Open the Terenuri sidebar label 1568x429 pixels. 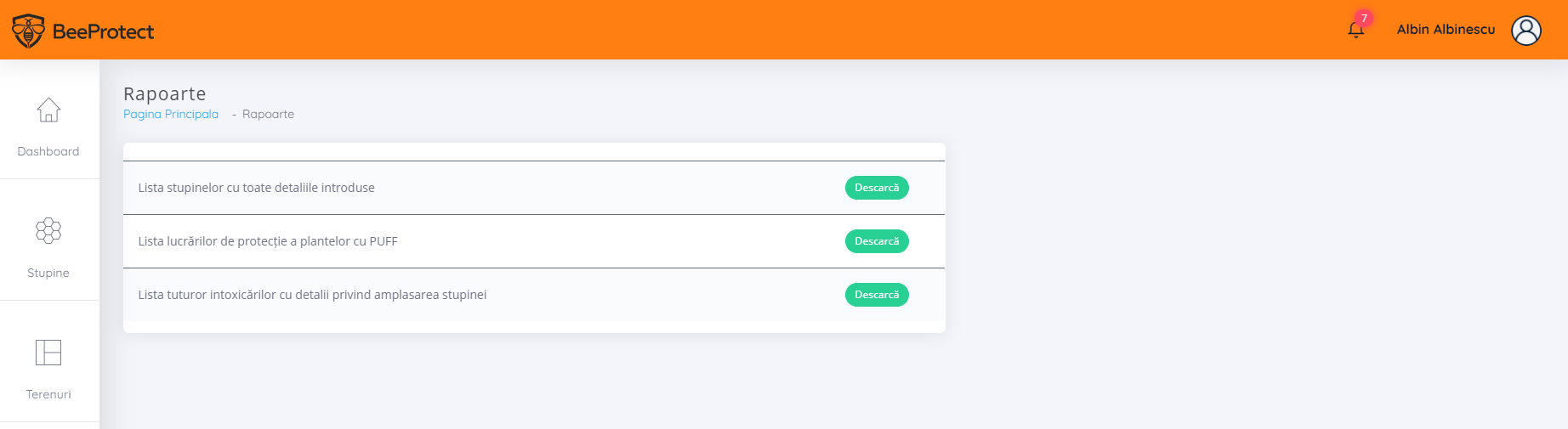(48, 394)
